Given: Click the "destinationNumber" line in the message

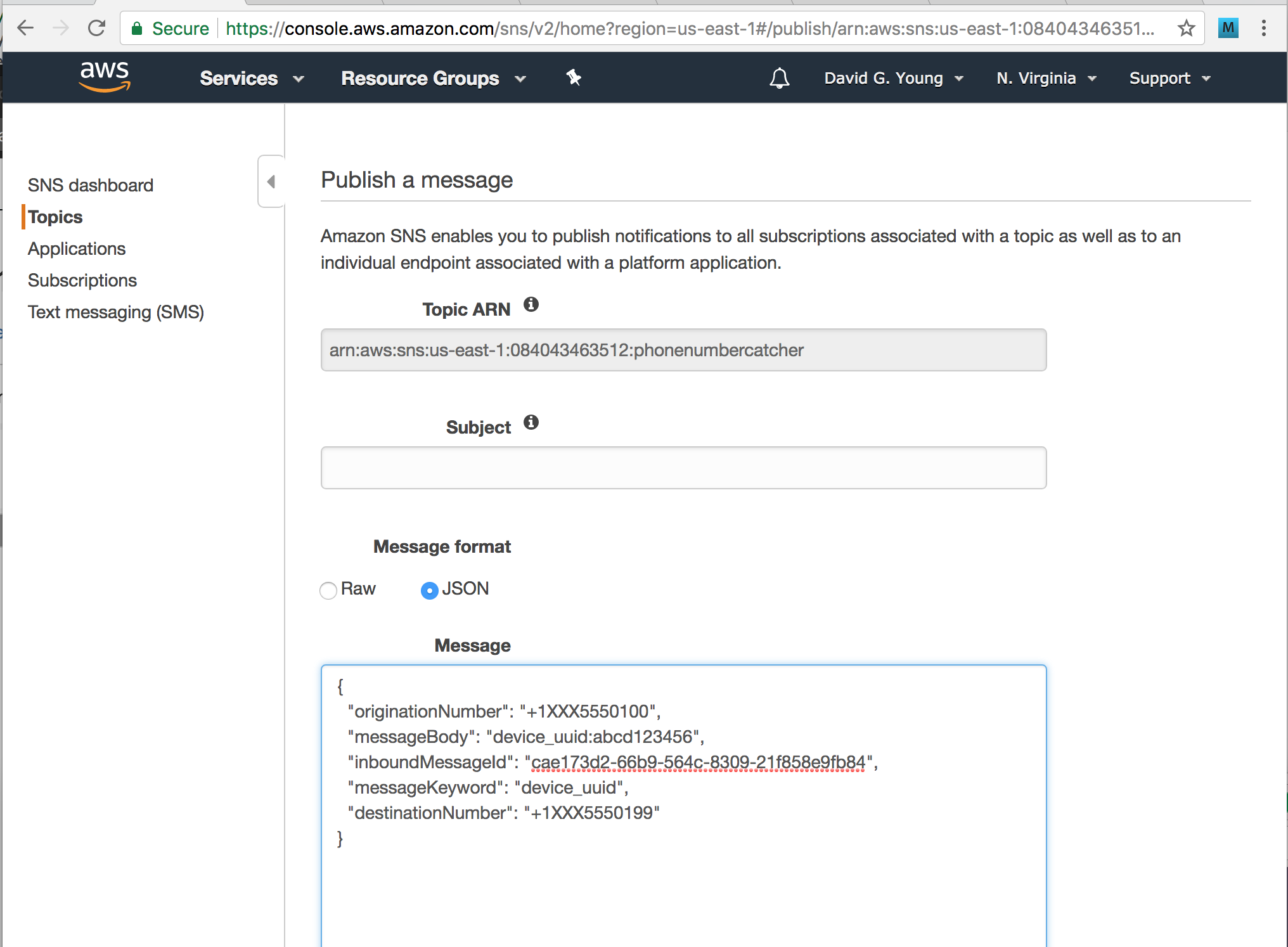Looking at the screenshot, I should click(504, 813).
